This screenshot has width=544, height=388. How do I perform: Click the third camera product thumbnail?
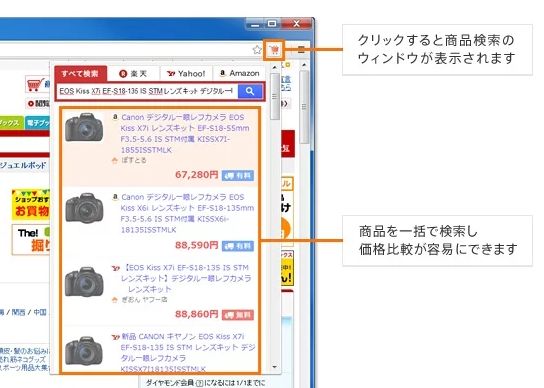click(84, 282)
